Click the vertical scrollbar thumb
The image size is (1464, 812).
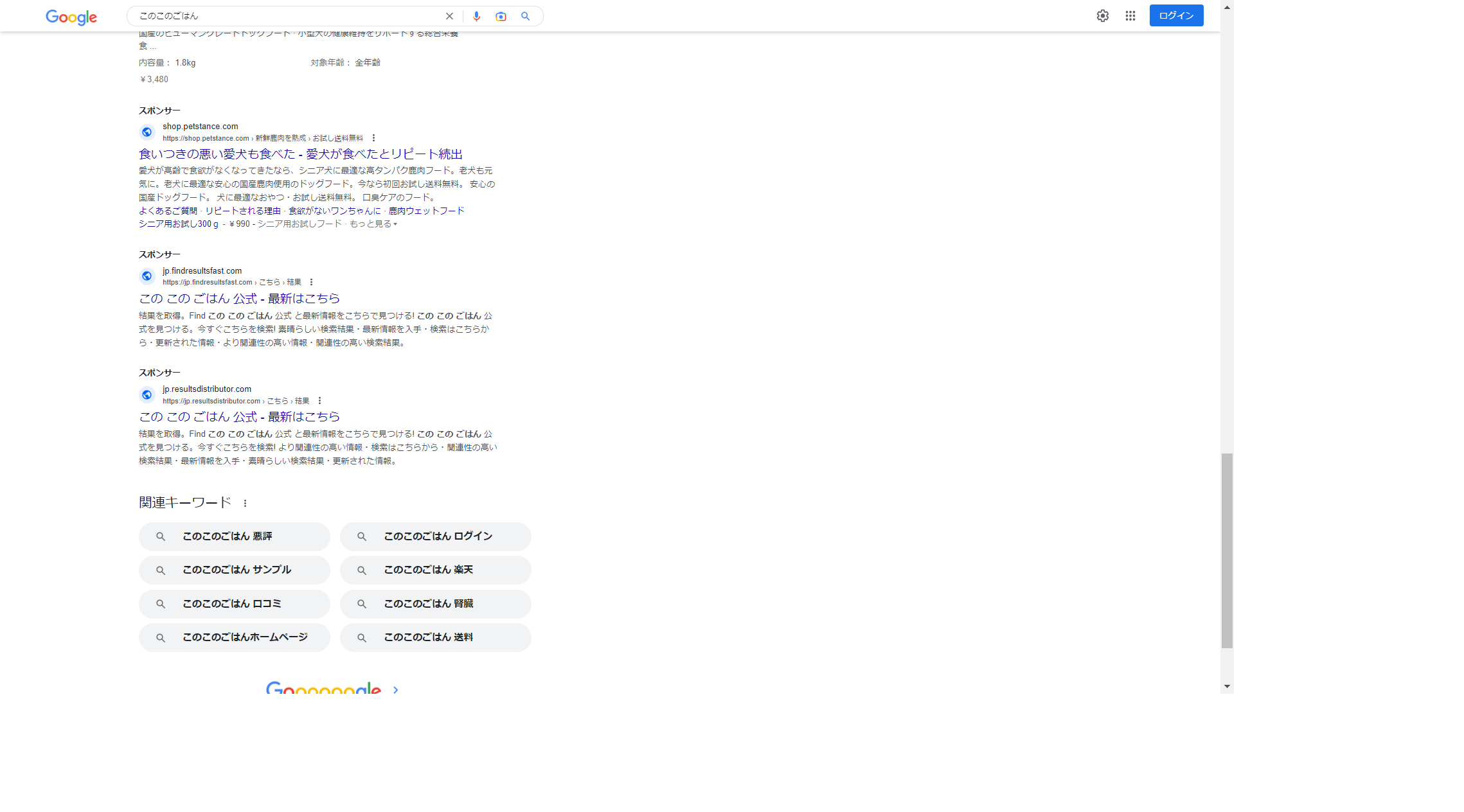(x=1227, y=551)
